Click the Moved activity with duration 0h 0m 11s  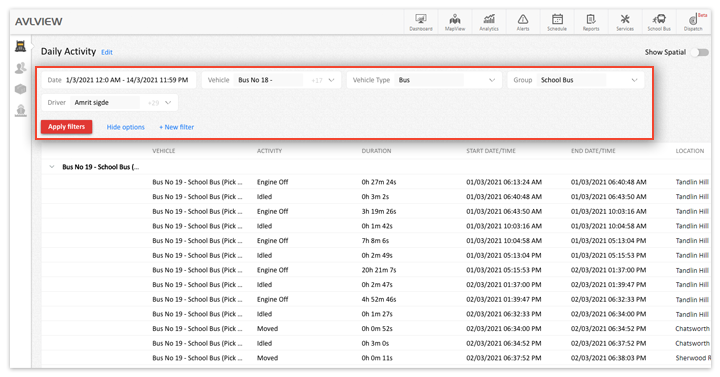click(x=267, y=358)
